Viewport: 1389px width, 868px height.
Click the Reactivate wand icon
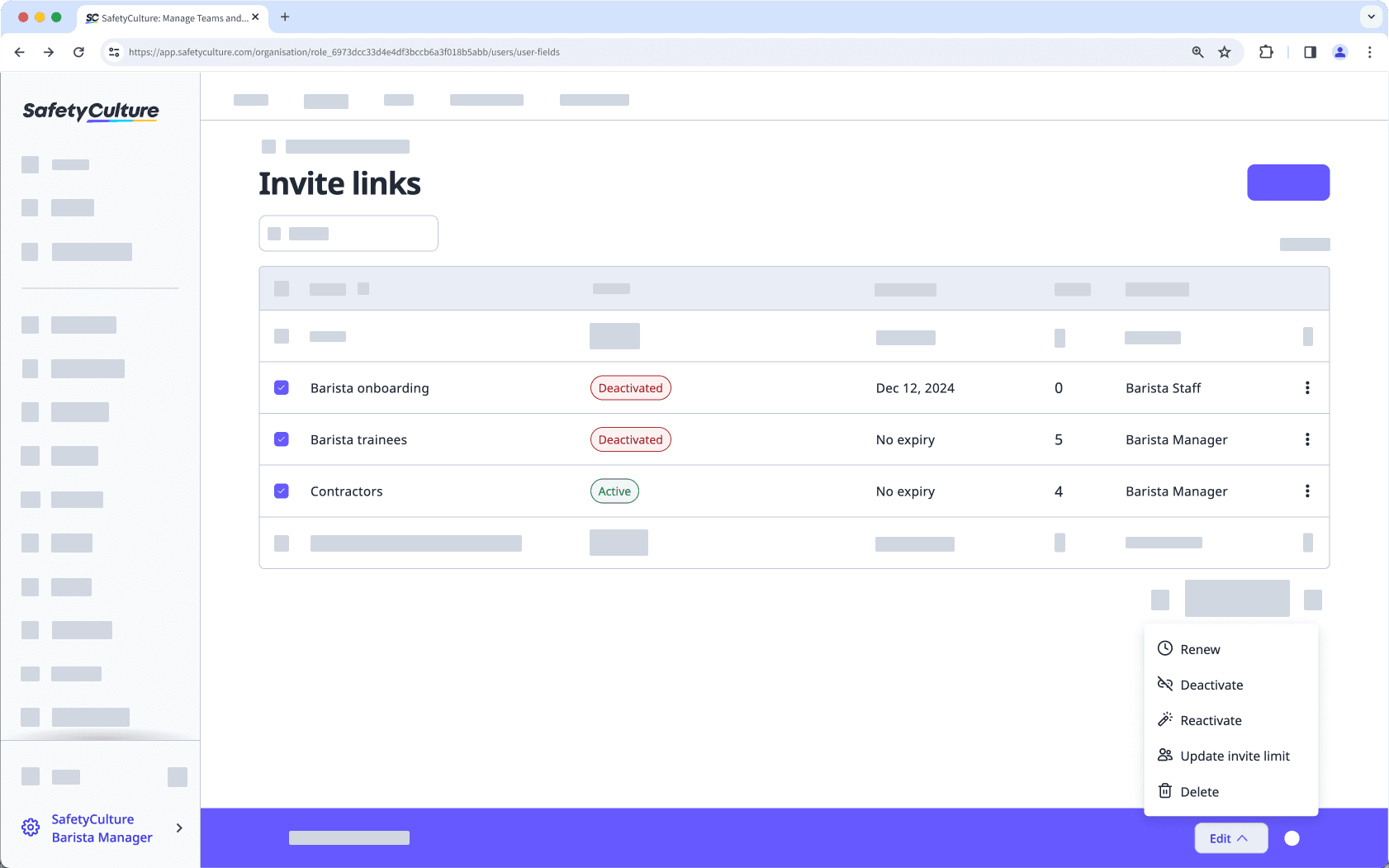[x=1165, y=719]
